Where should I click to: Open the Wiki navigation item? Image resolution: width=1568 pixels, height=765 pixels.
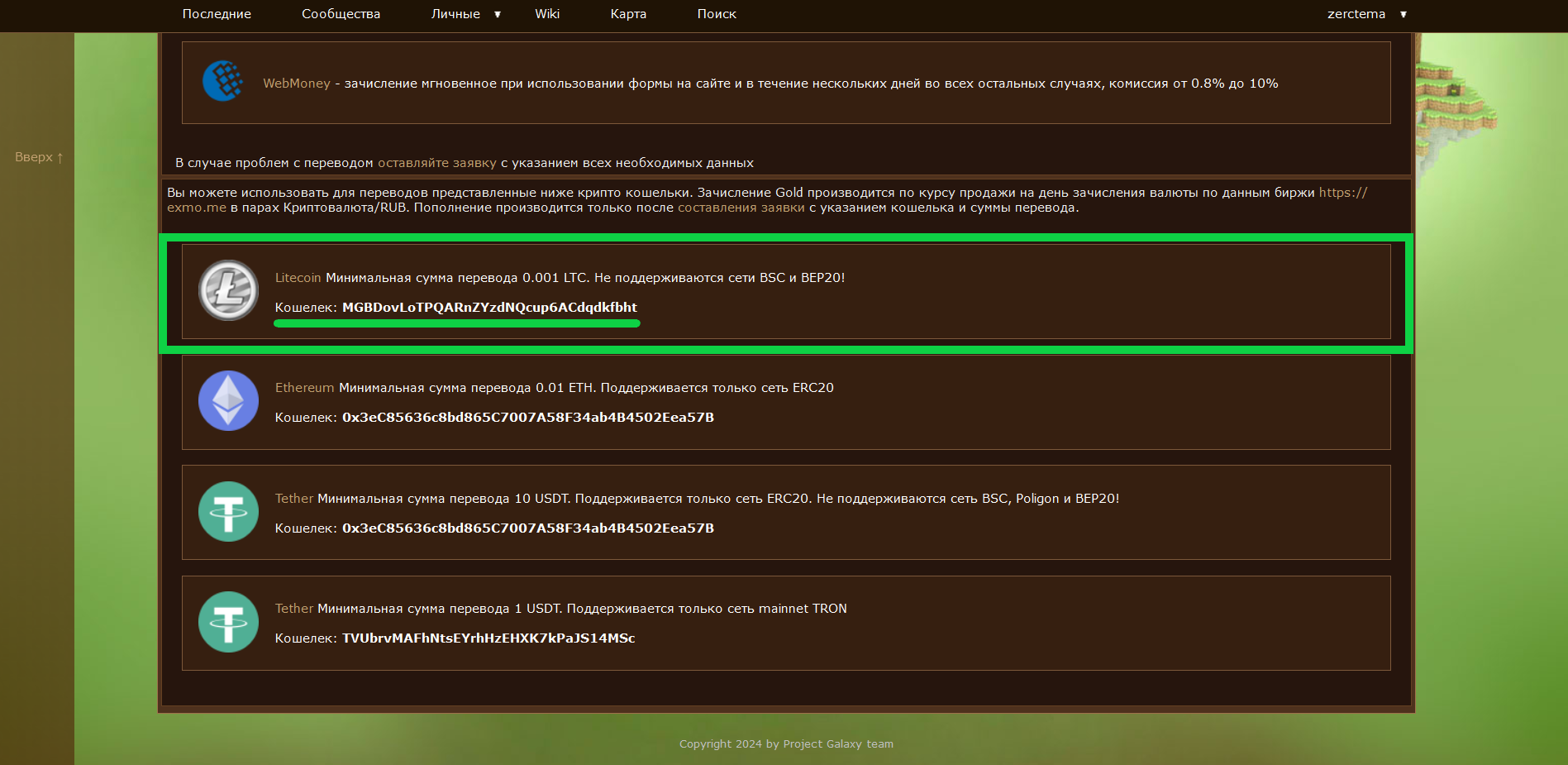pos(547,14)
